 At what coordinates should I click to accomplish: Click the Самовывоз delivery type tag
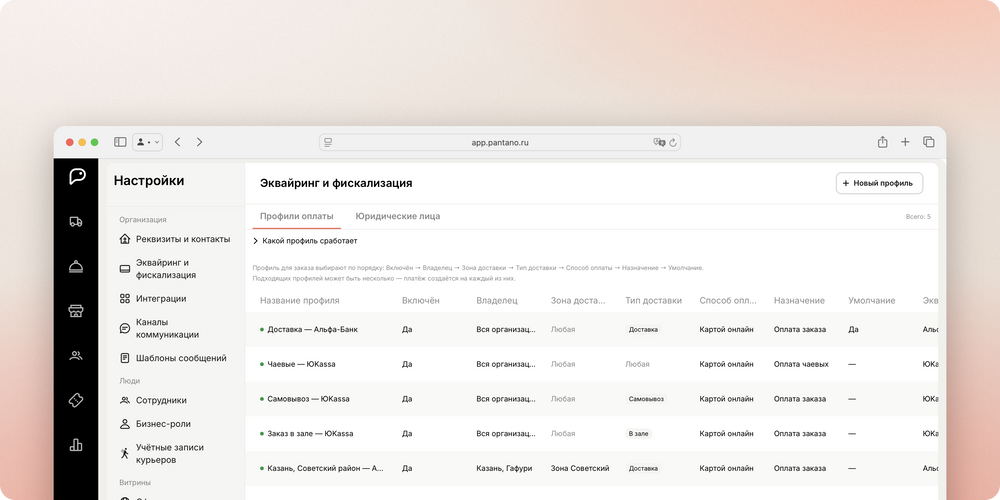click(x=646, y=399)
